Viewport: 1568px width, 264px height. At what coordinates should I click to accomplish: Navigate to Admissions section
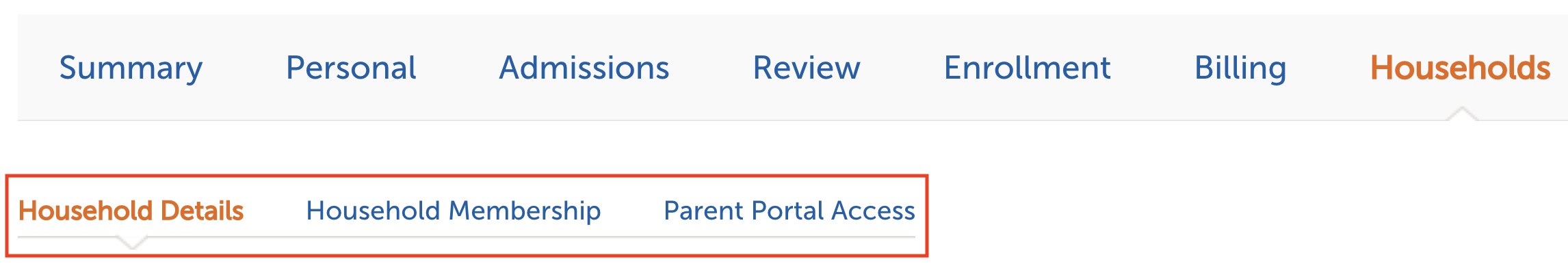(x=584, y=68)
